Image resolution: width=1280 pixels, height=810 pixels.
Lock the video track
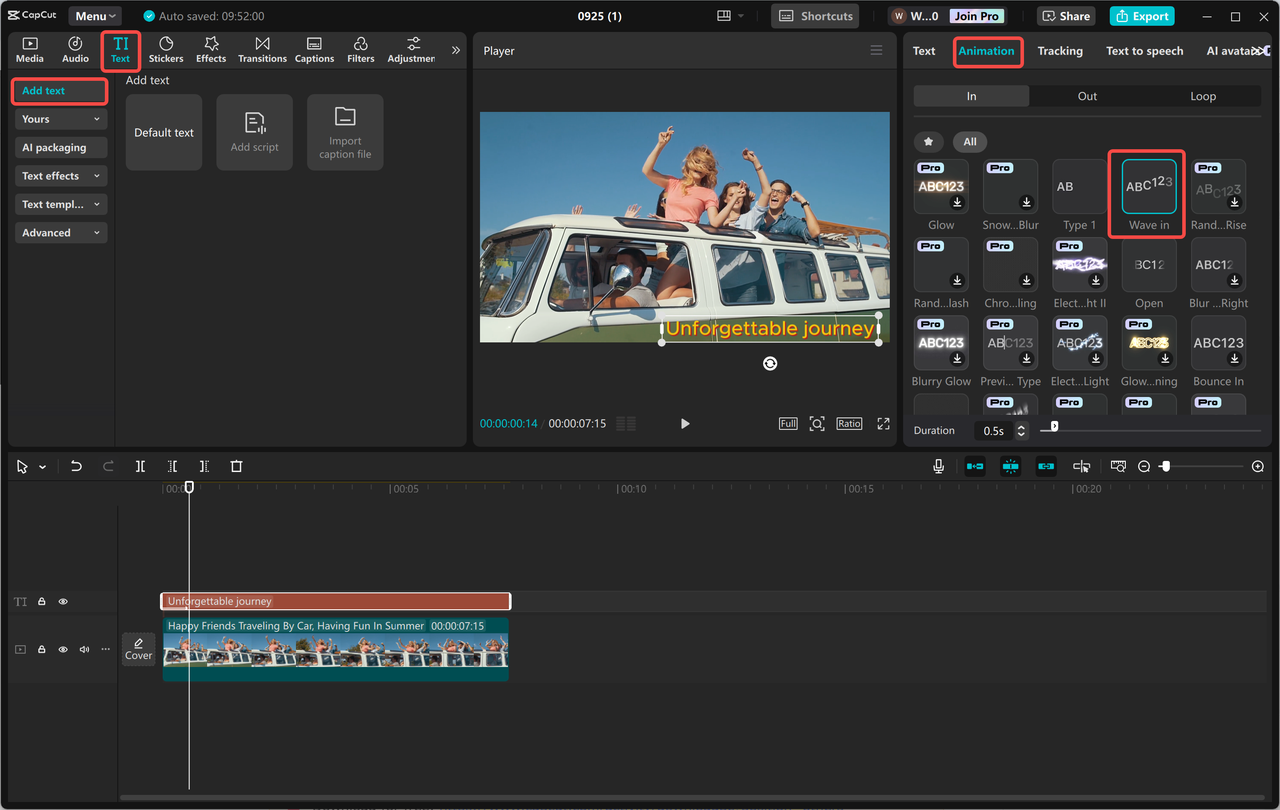coord(41,649)
